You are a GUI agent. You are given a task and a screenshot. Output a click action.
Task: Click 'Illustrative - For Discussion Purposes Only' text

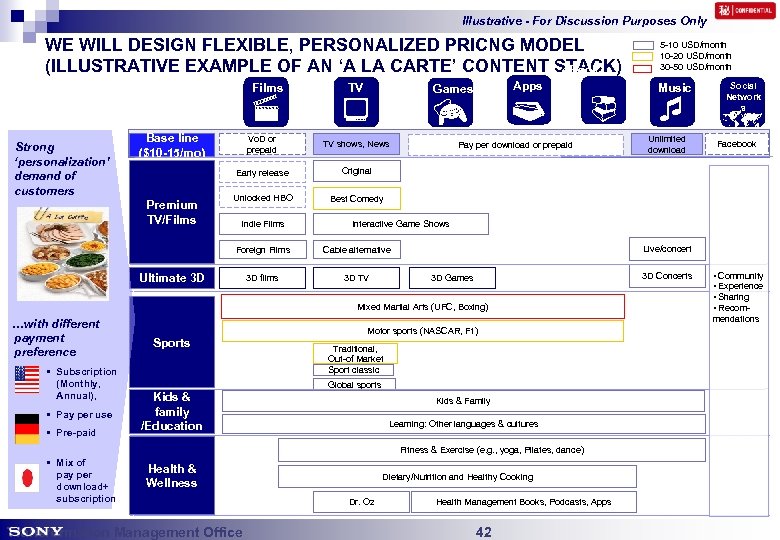[585, 21]
